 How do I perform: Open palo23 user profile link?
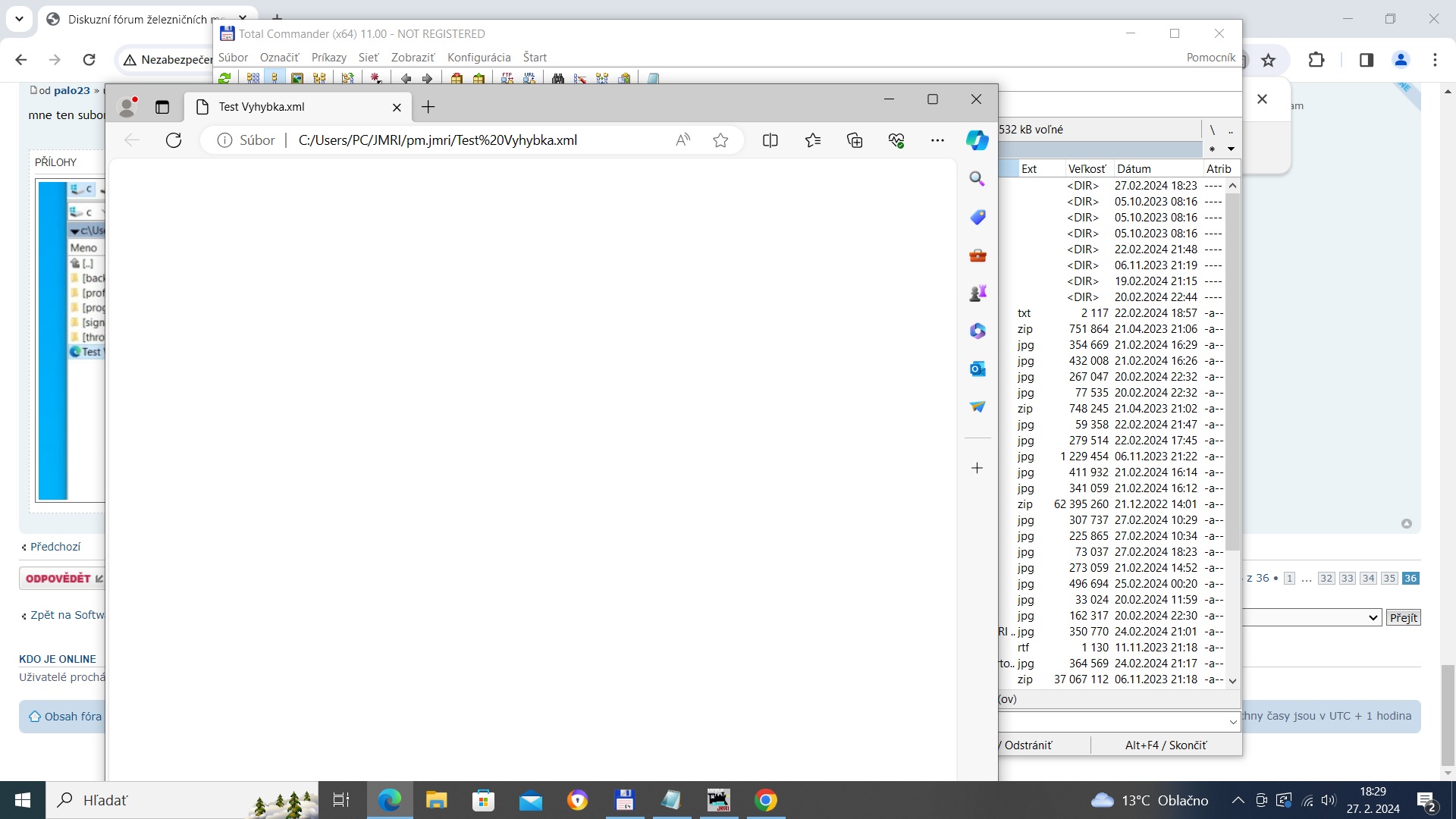(x=71, y=90)
